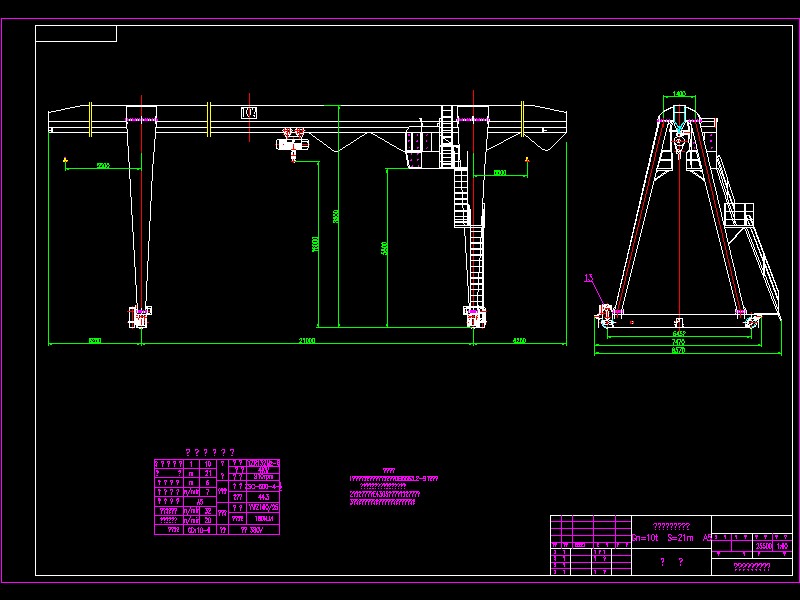Select the stair platform on the side view
The height and width of the screenshot is (600, 800).
click(x=740, y=214)
